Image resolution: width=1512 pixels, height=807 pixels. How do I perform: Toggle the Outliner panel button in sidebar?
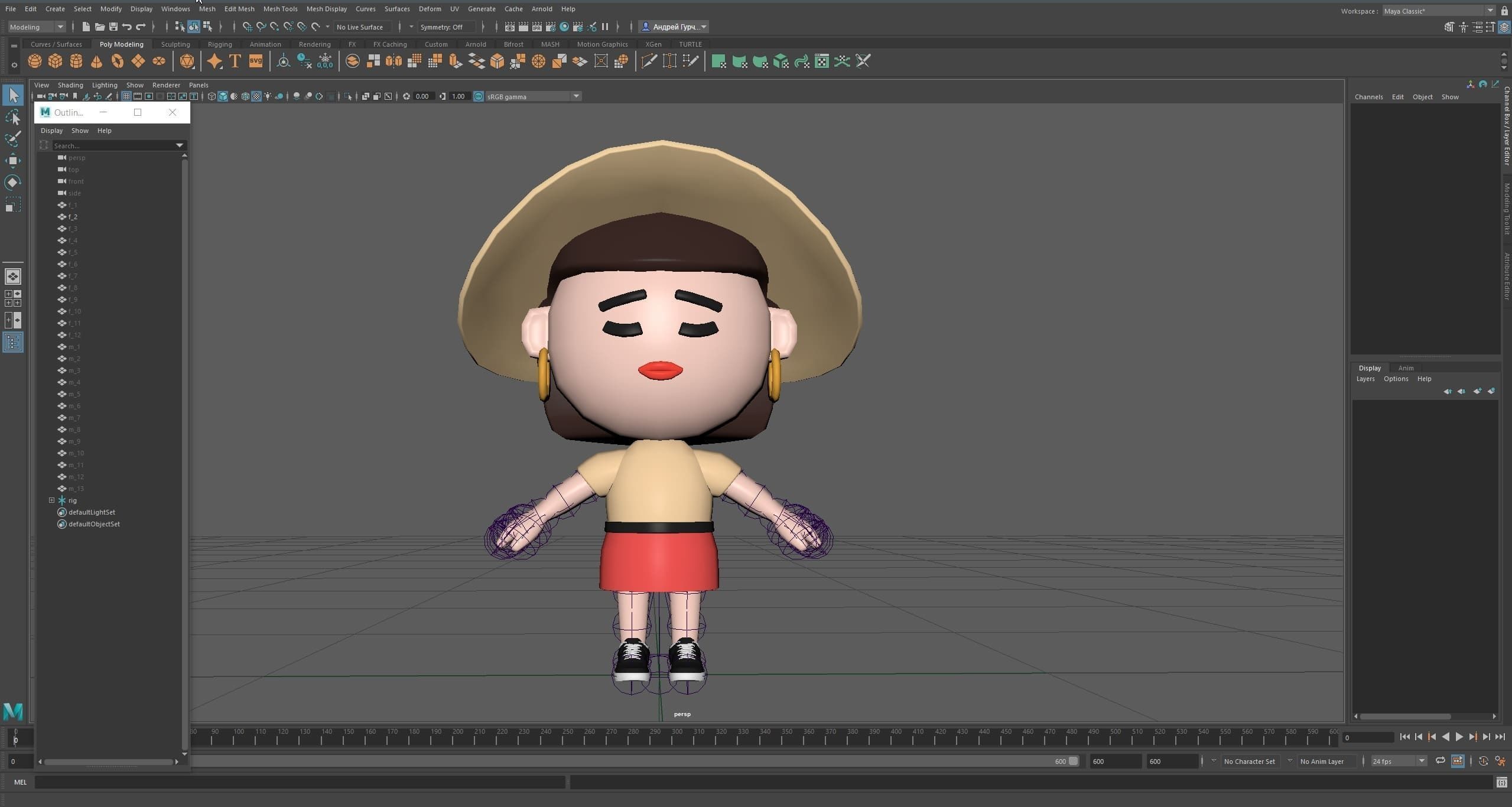pos(13,342)
